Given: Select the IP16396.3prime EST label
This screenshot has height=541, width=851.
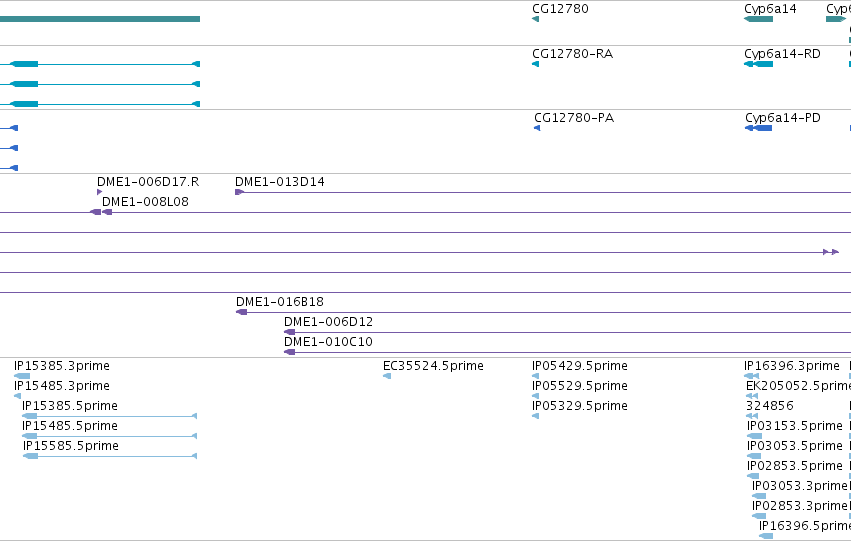Looking at the screenshot, I should tap(792, 366).
